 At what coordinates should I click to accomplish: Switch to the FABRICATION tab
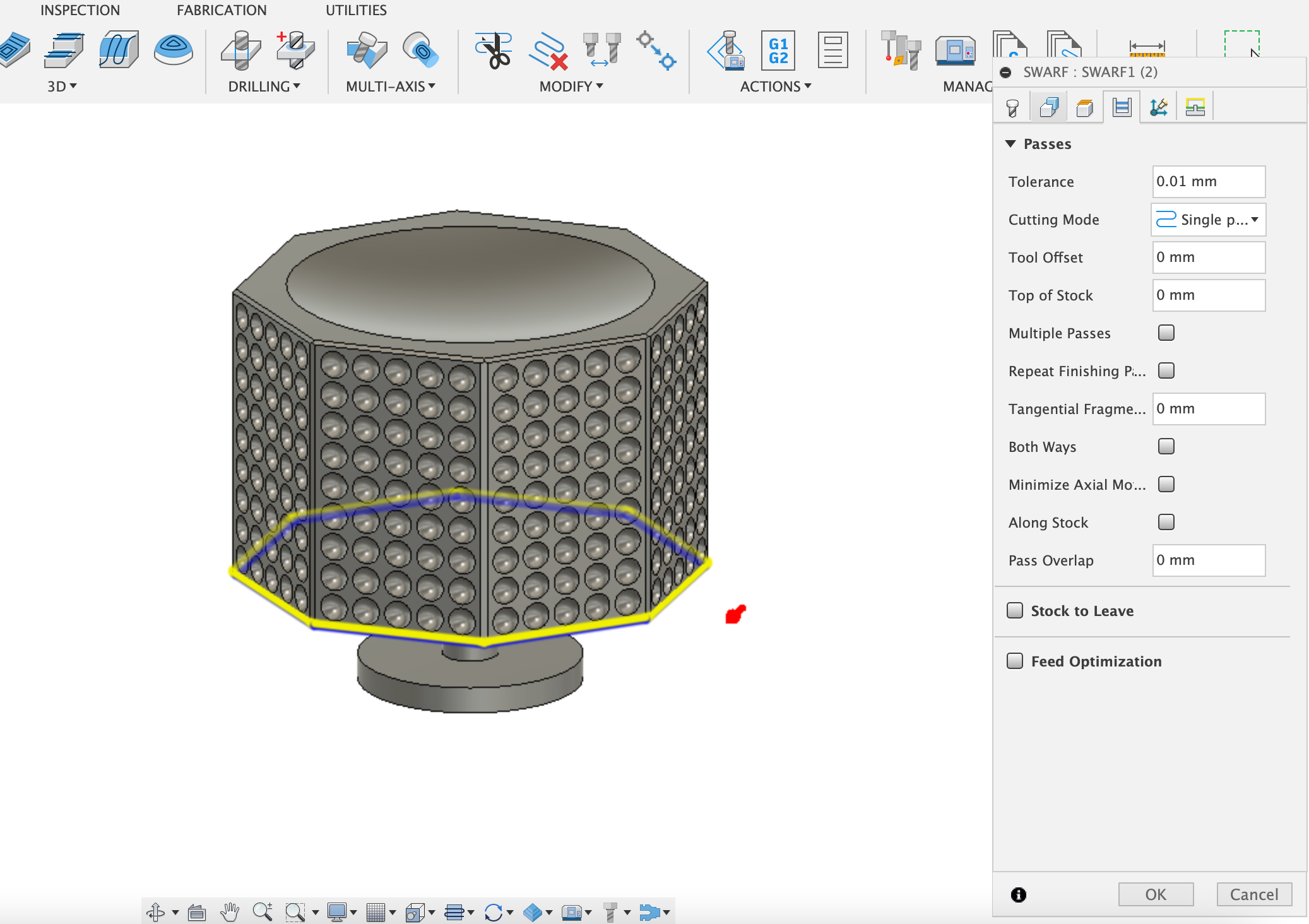click(x=222, y=9)
